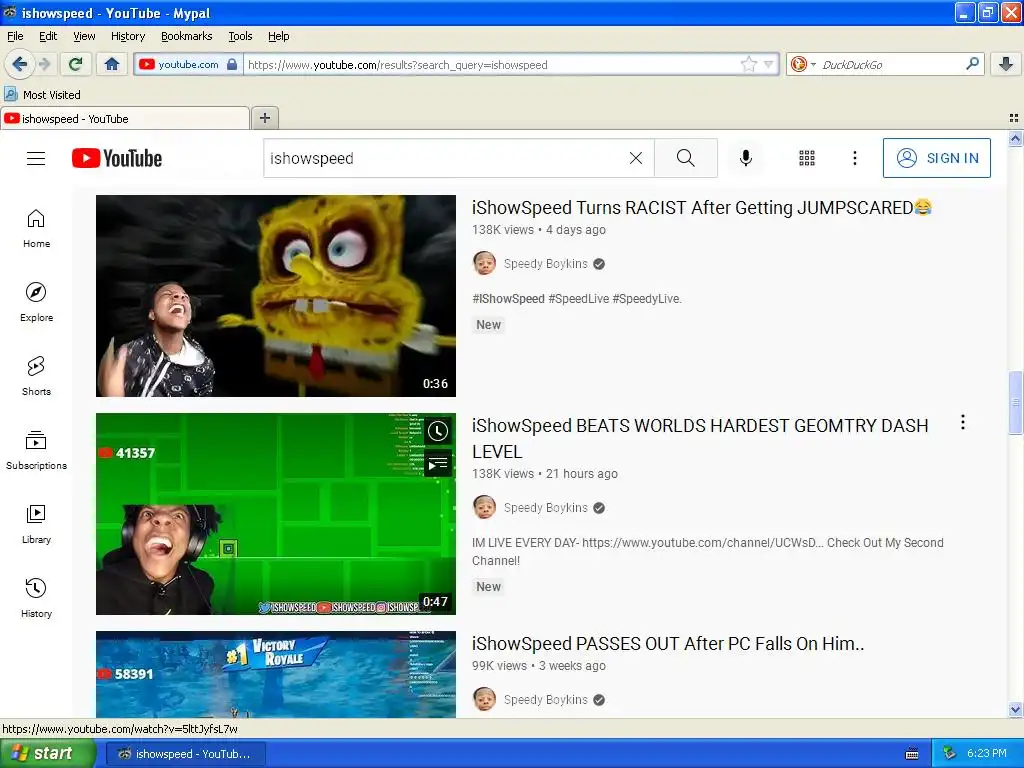Open the File menu
The image size is (1024, 768).
click(15, 36)
